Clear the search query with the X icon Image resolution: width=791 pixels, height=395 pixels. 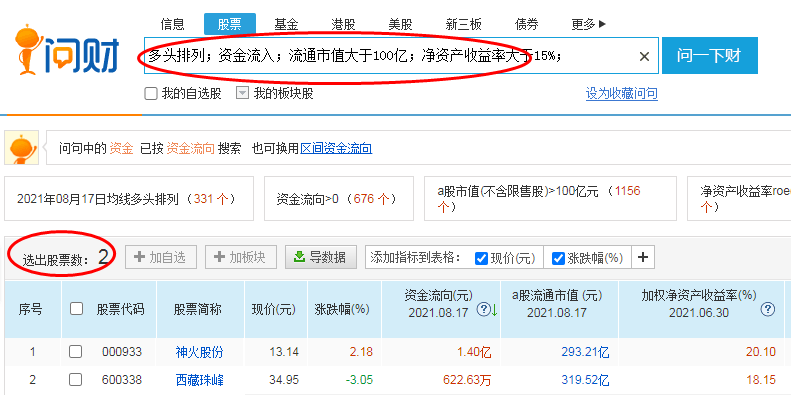tap(644, 57)
